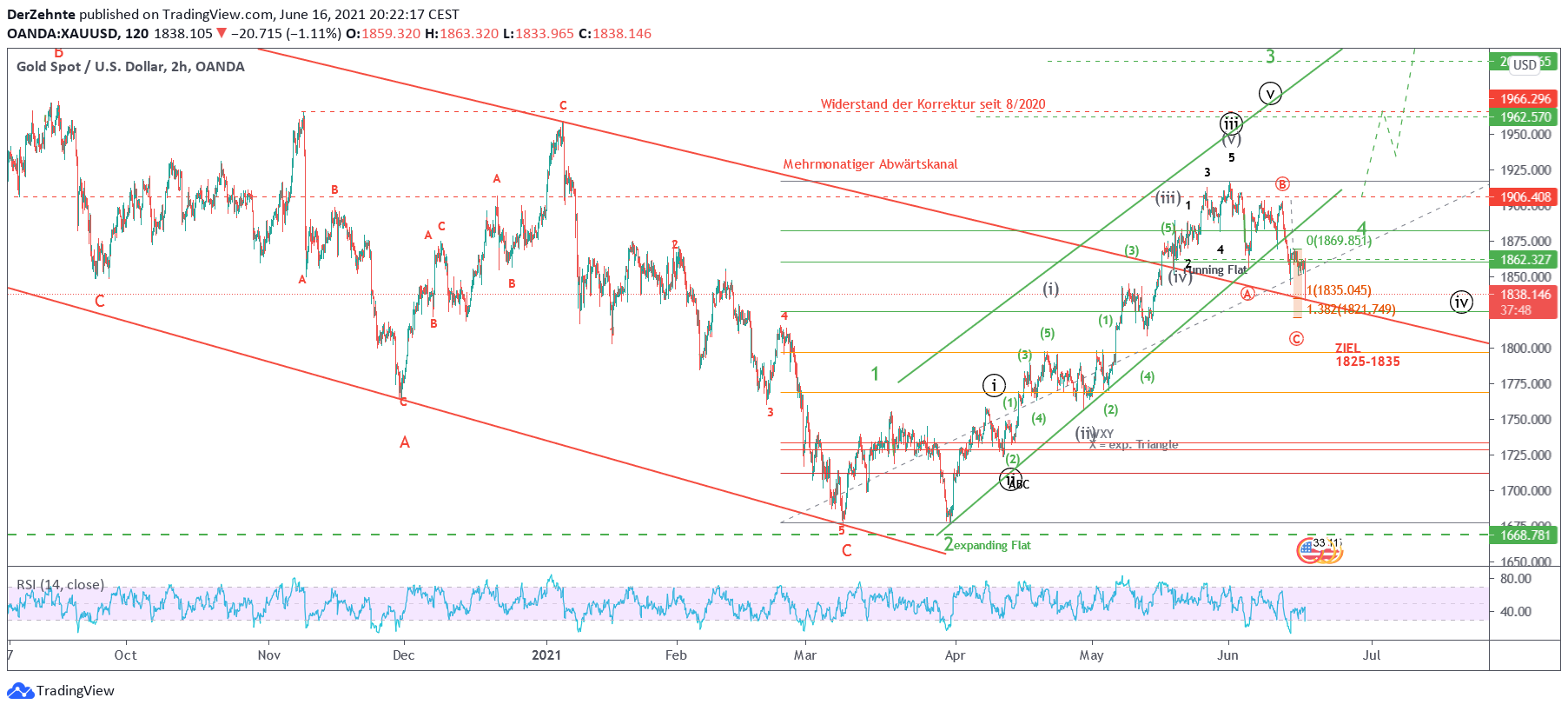Click the 1800.000 price axis tick
Viewport: 1568px width, 711px height.
tap(1525, 349)
